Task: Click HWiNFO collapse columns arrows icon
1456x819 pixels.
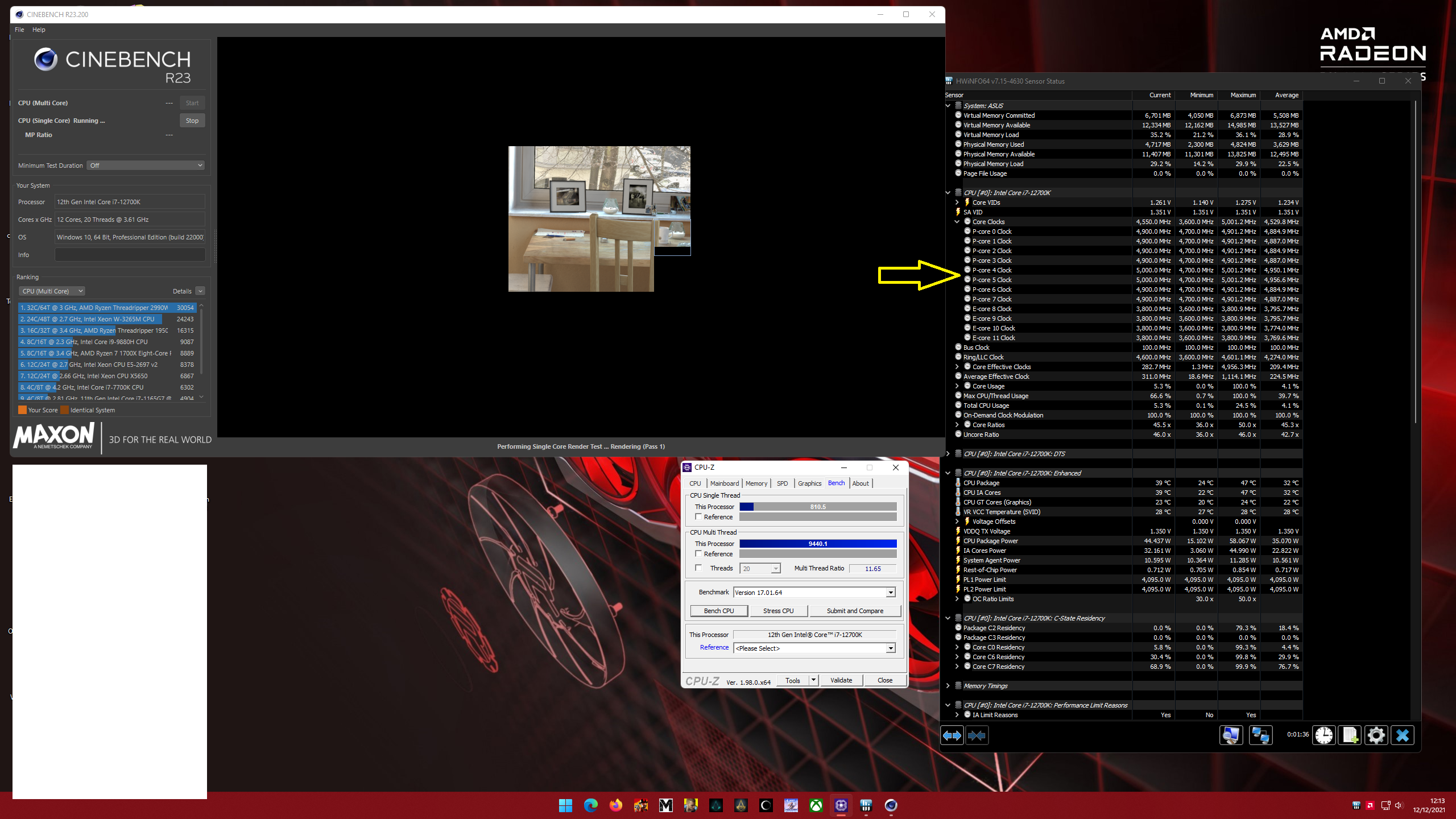Action: (977, 735)
